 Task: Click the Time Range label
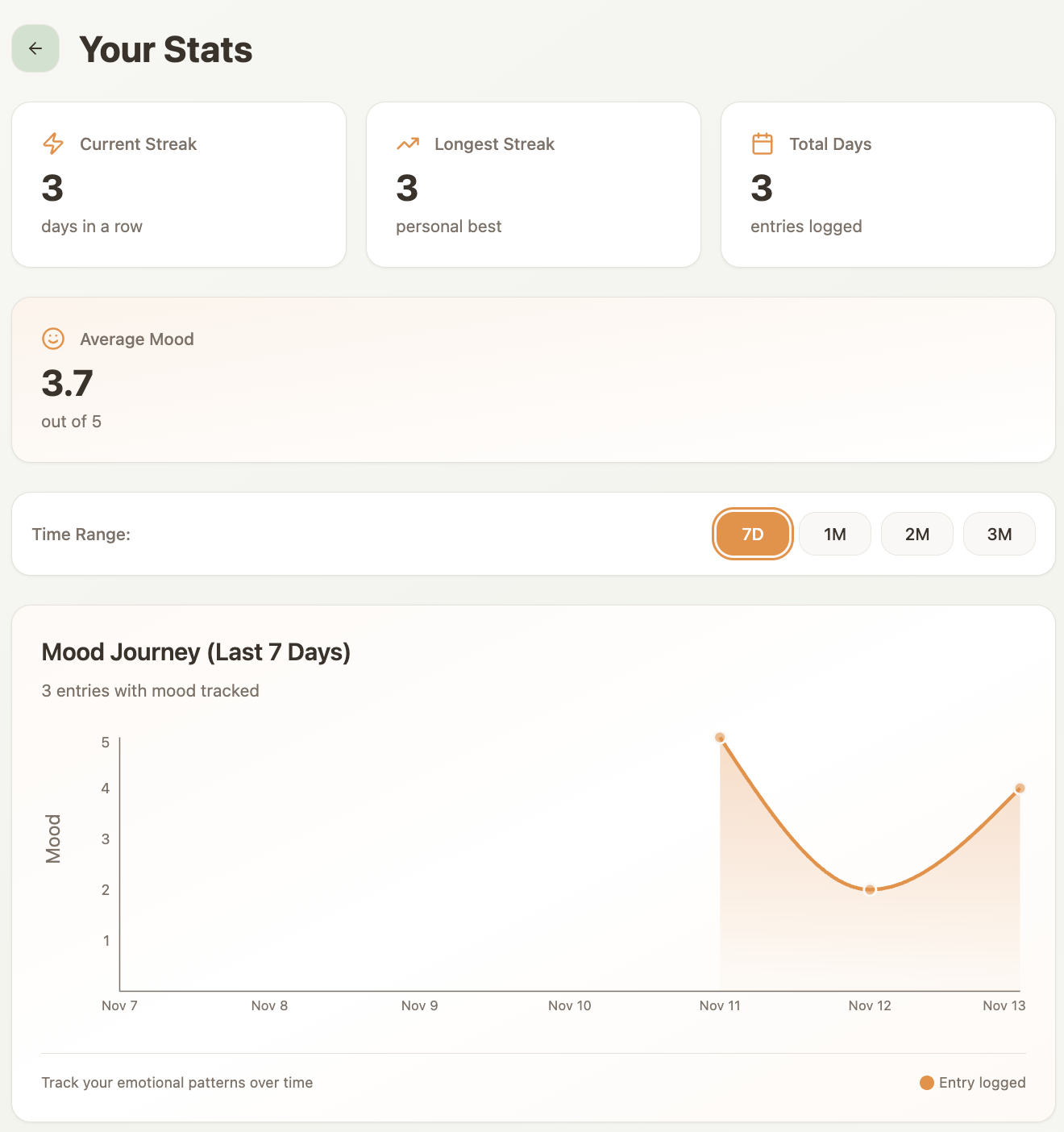click(81, 534)
